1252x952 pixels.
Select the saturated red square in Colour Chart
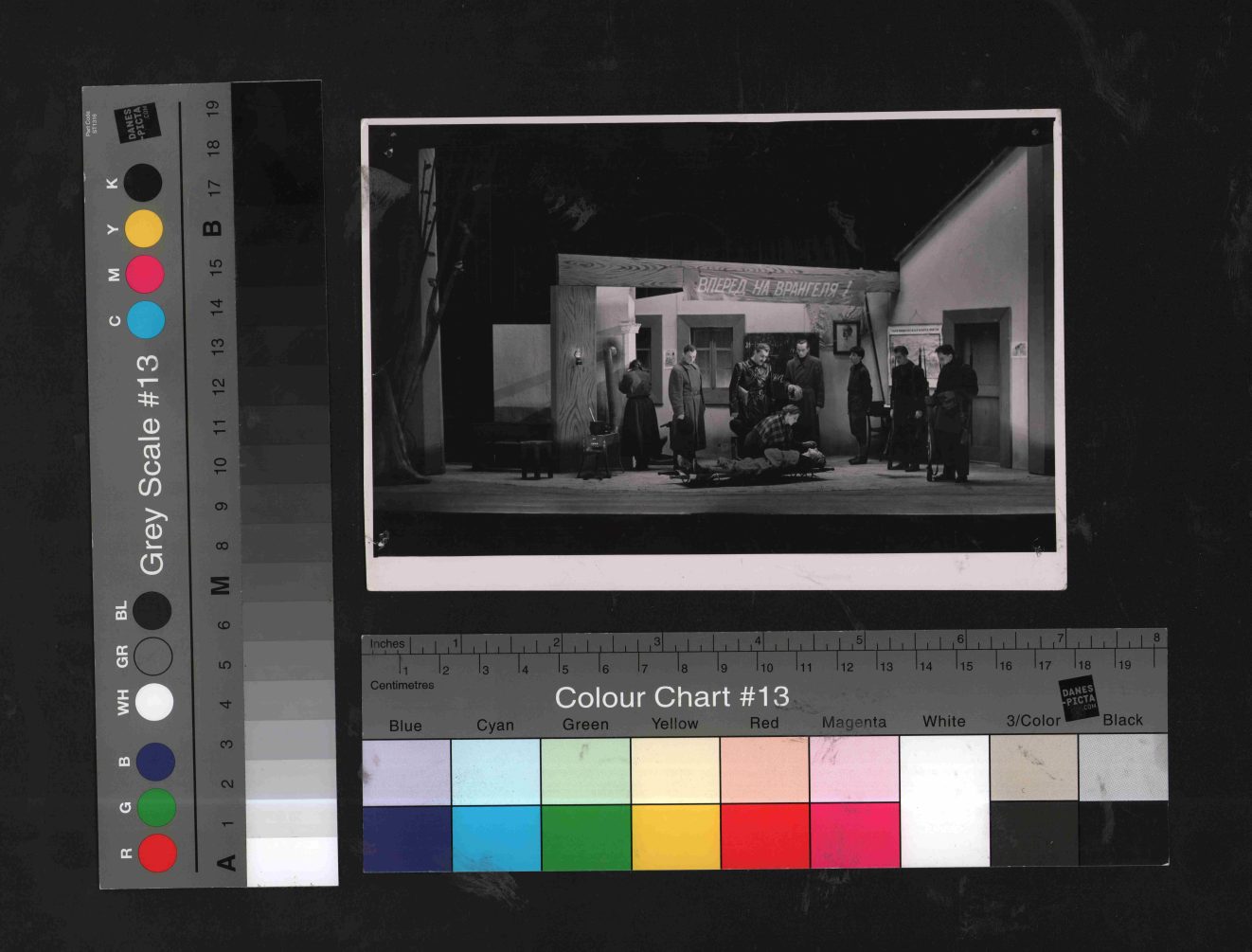[x=764, y=836]
